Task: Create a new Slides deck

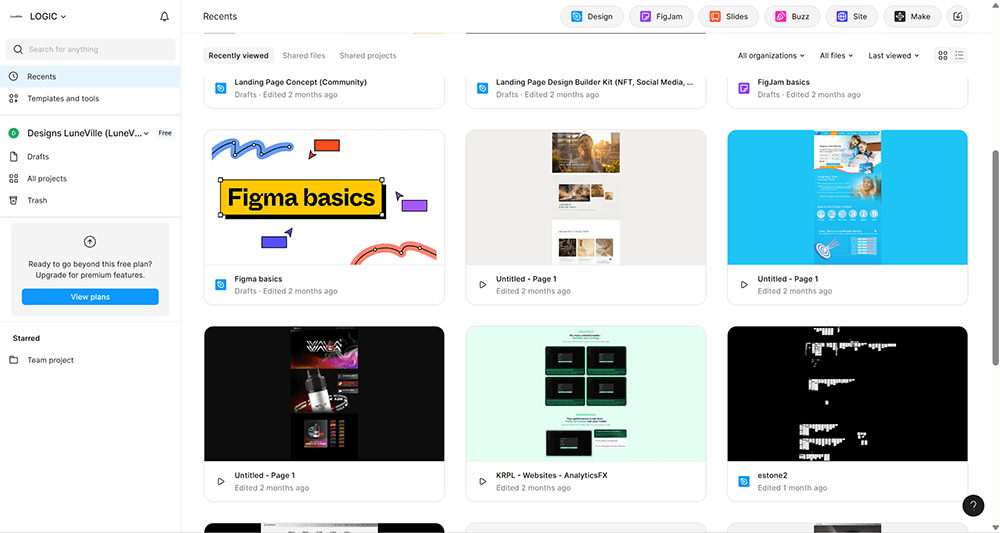Action: click(728, 17)
